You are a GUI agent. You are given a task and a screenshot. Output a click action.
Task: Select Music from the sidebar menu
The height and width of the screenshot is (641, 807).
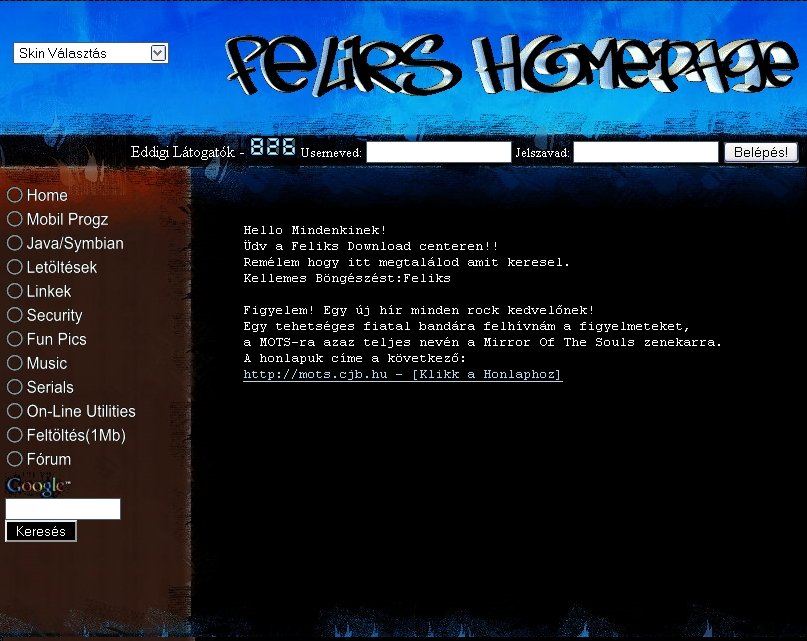click(47, 363)
